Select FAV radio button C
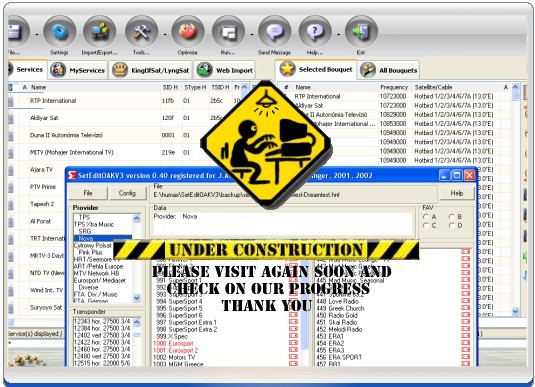 [426, 226]
